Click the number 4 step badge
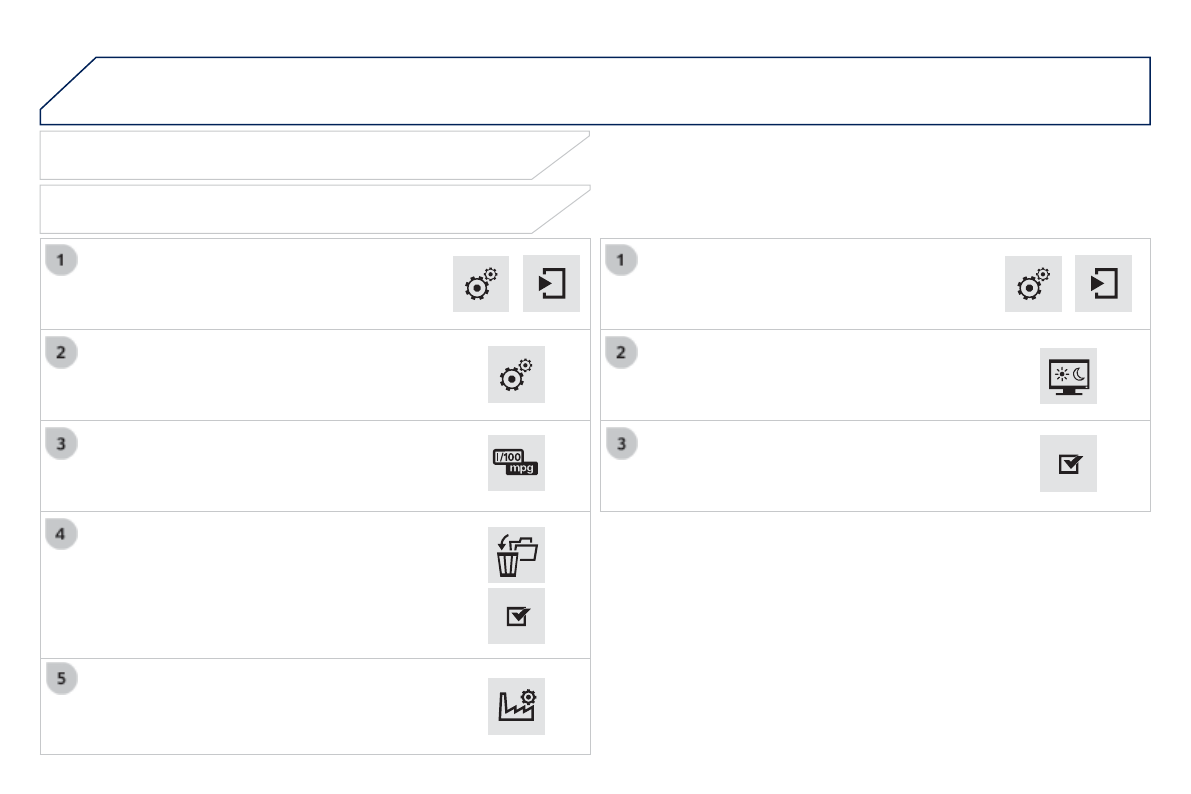 pos(61,535)
